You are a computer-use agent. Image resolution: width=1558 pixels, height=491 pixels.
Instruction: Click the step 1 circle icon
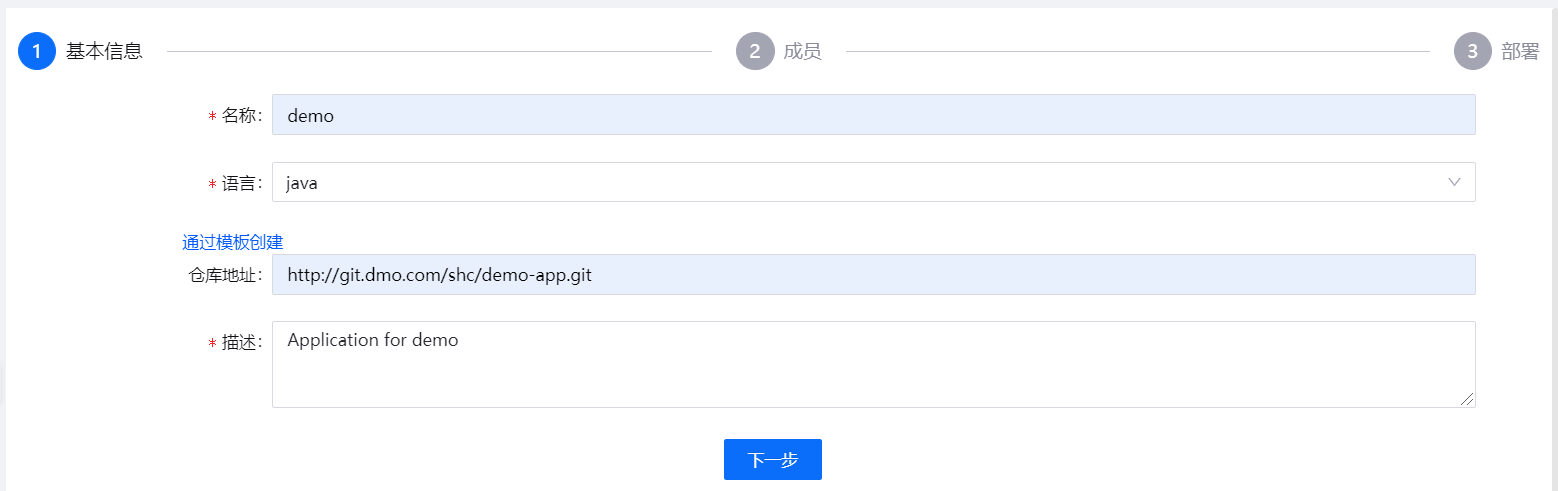pos(37,51)
